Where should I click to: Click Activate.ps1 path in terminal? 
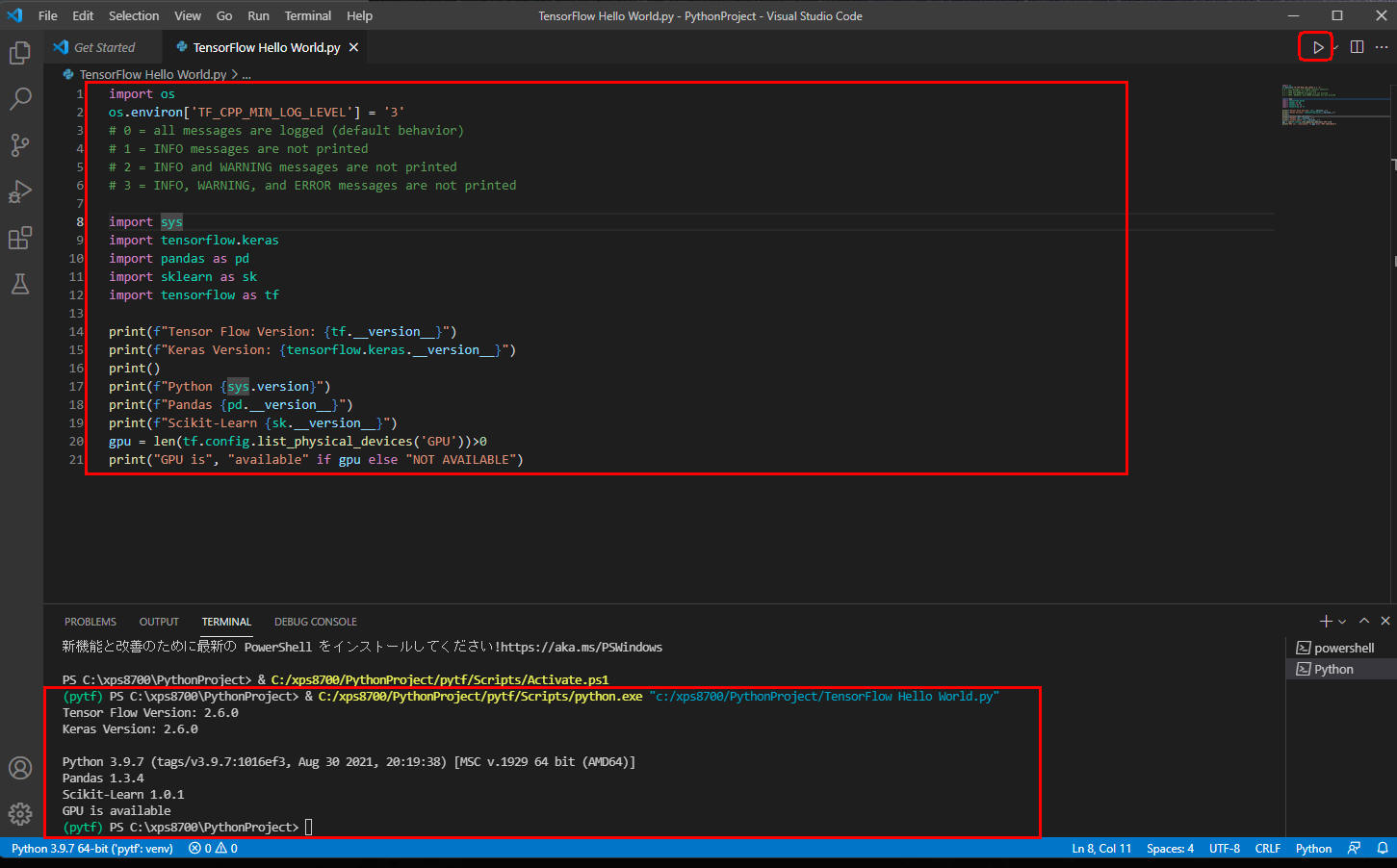(x=440, y=679)
